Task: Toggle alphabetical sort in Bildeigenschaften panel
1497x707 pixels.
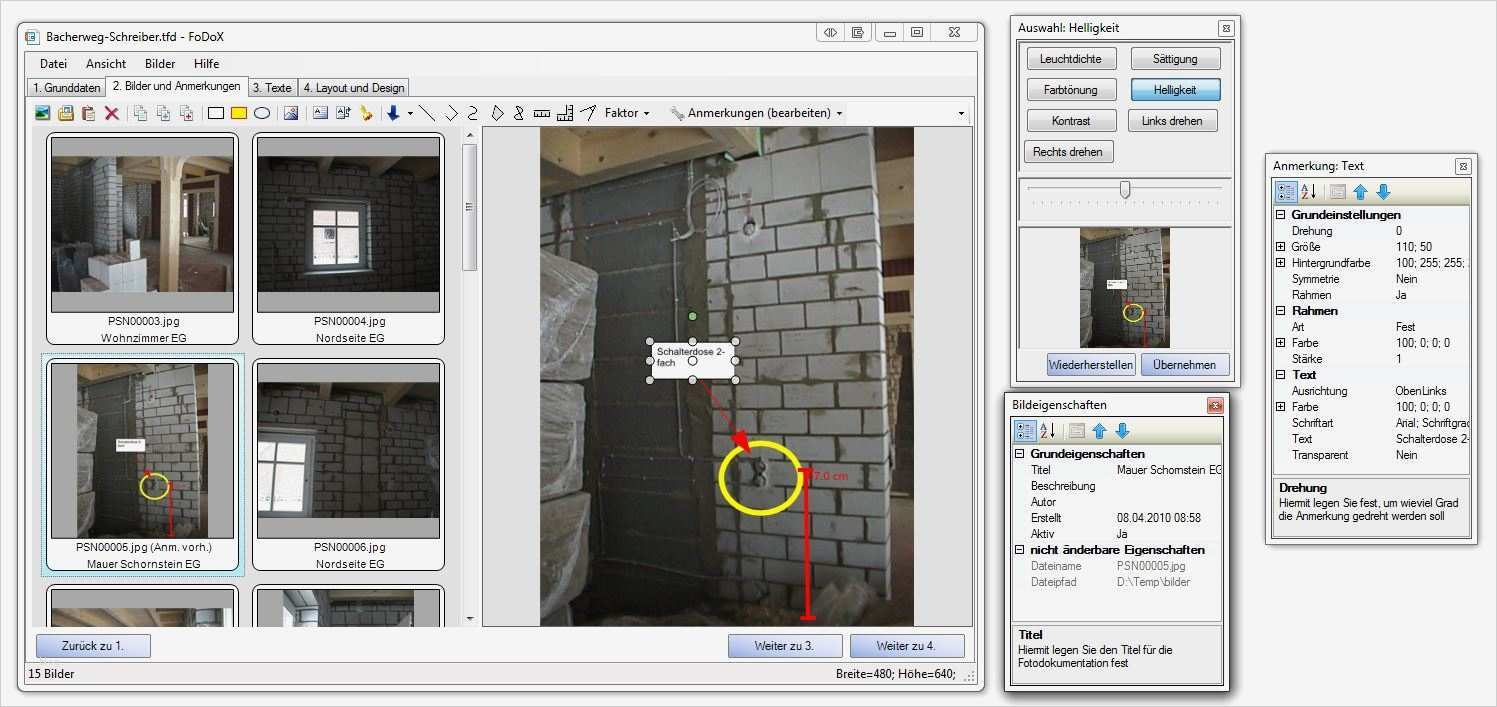Action: pos(1048,431)
